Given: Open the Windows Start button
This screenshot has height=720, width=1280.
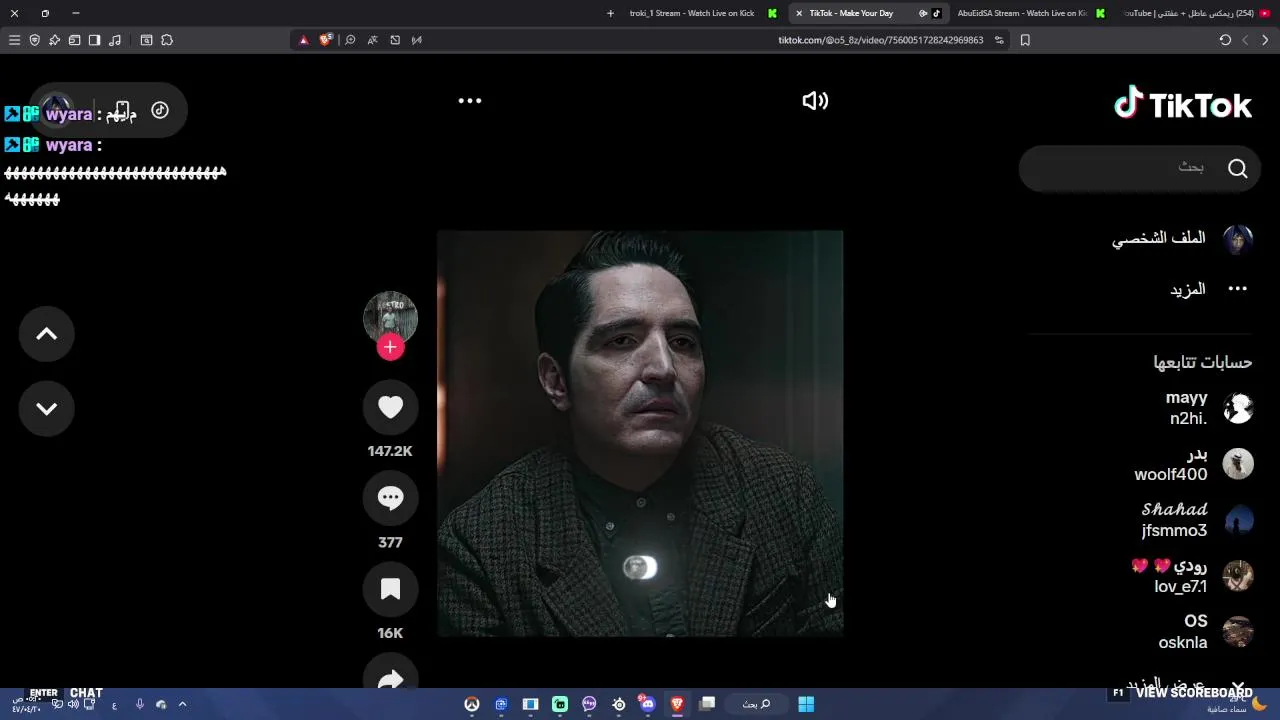Looking at the screenshot, I should [x=806, y=704].
